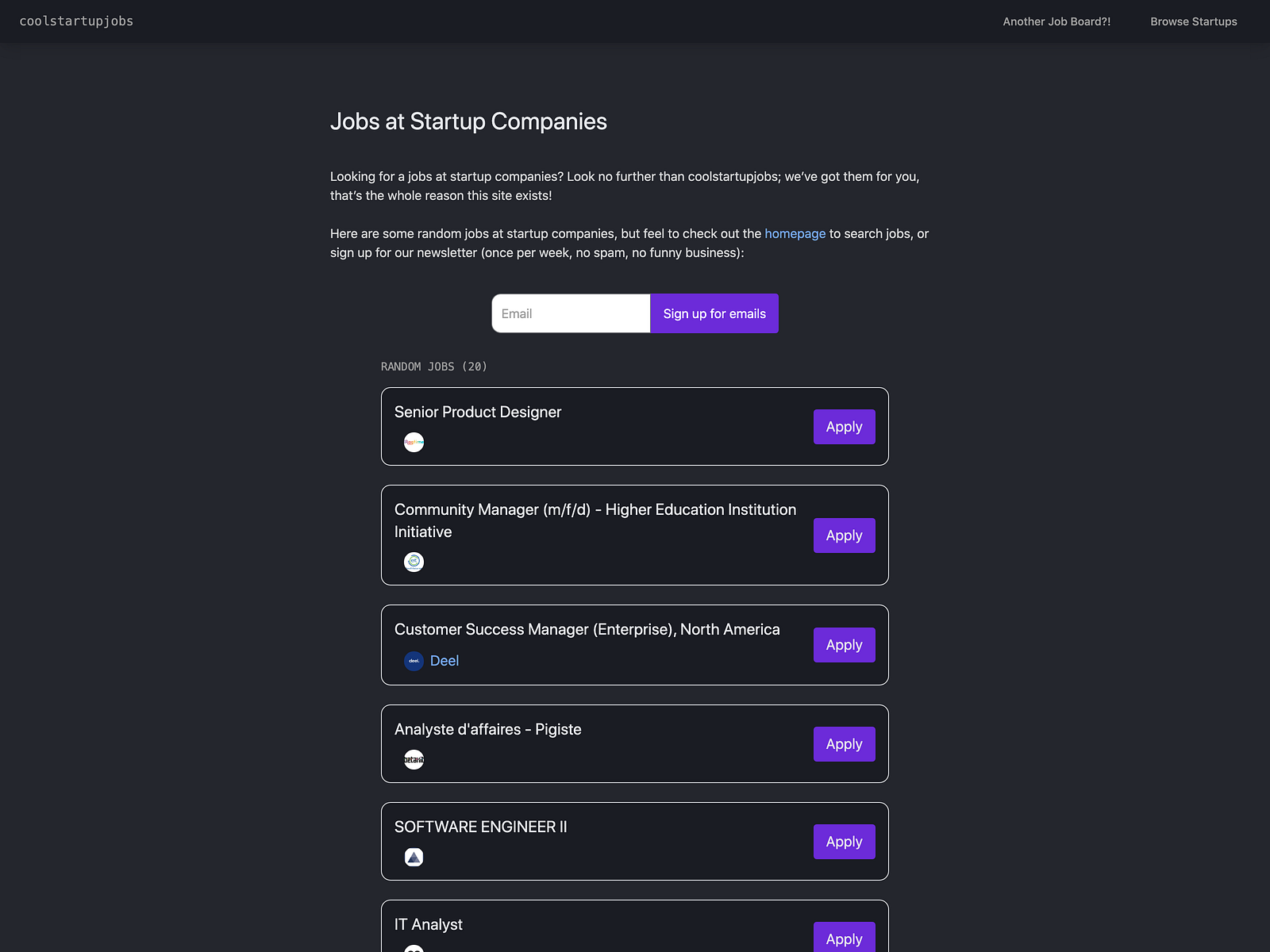Screen dimensions: 1270x952
Task: Click the company logo under Community Manager job
Action: click(x=414, y=562)
